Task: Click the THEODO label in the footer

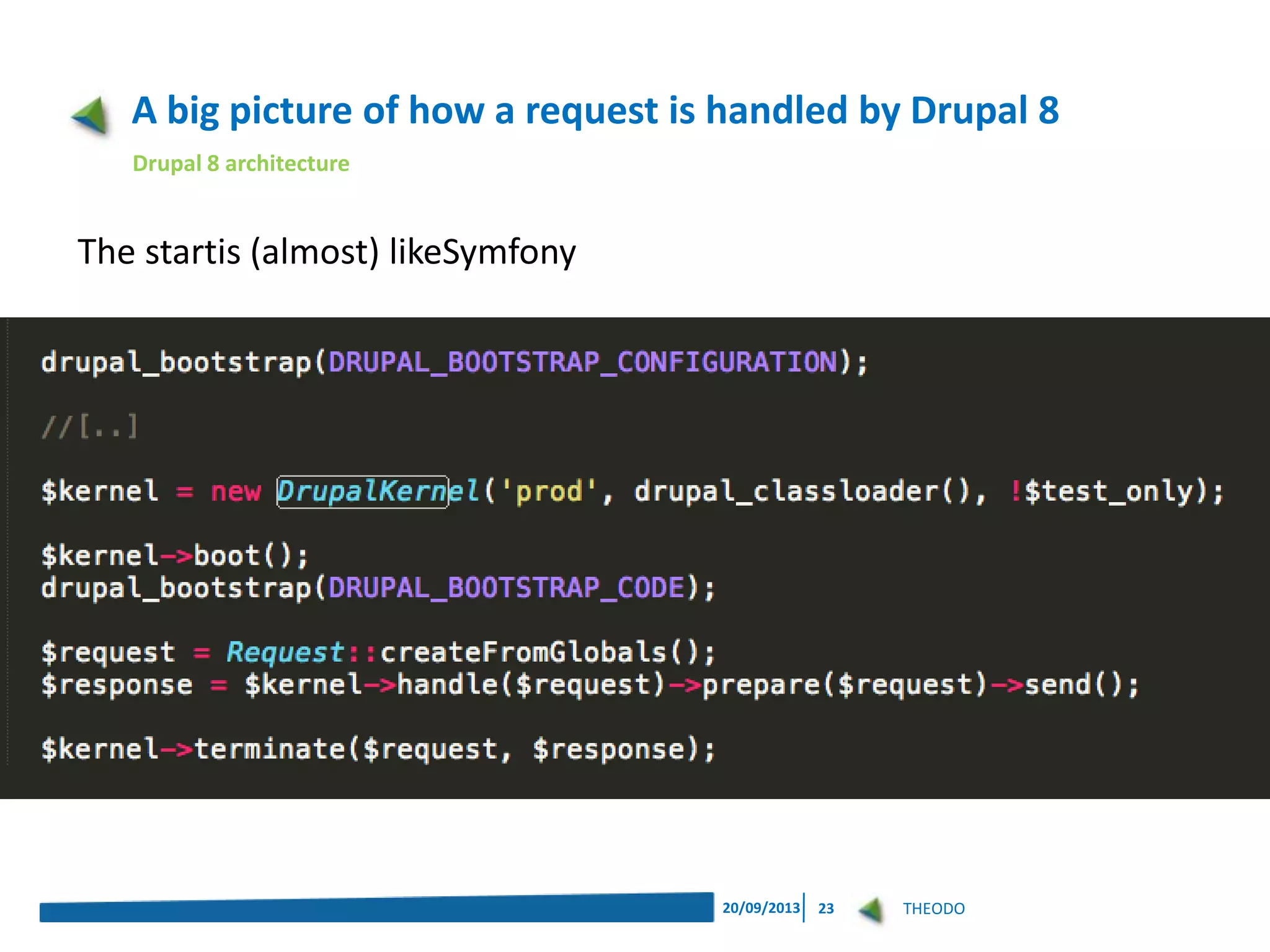Action: pyautogui.click(x=933, y=909)
